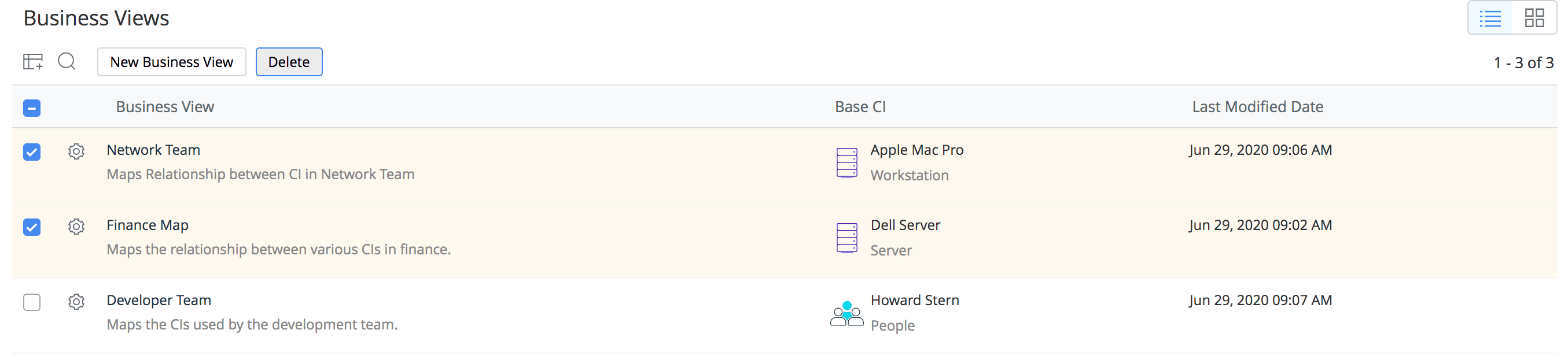Image resolution: width=1568 pixels, height=363 pixels.
Task: Open the column chooser table icon
Action: (x=33, y=61)
